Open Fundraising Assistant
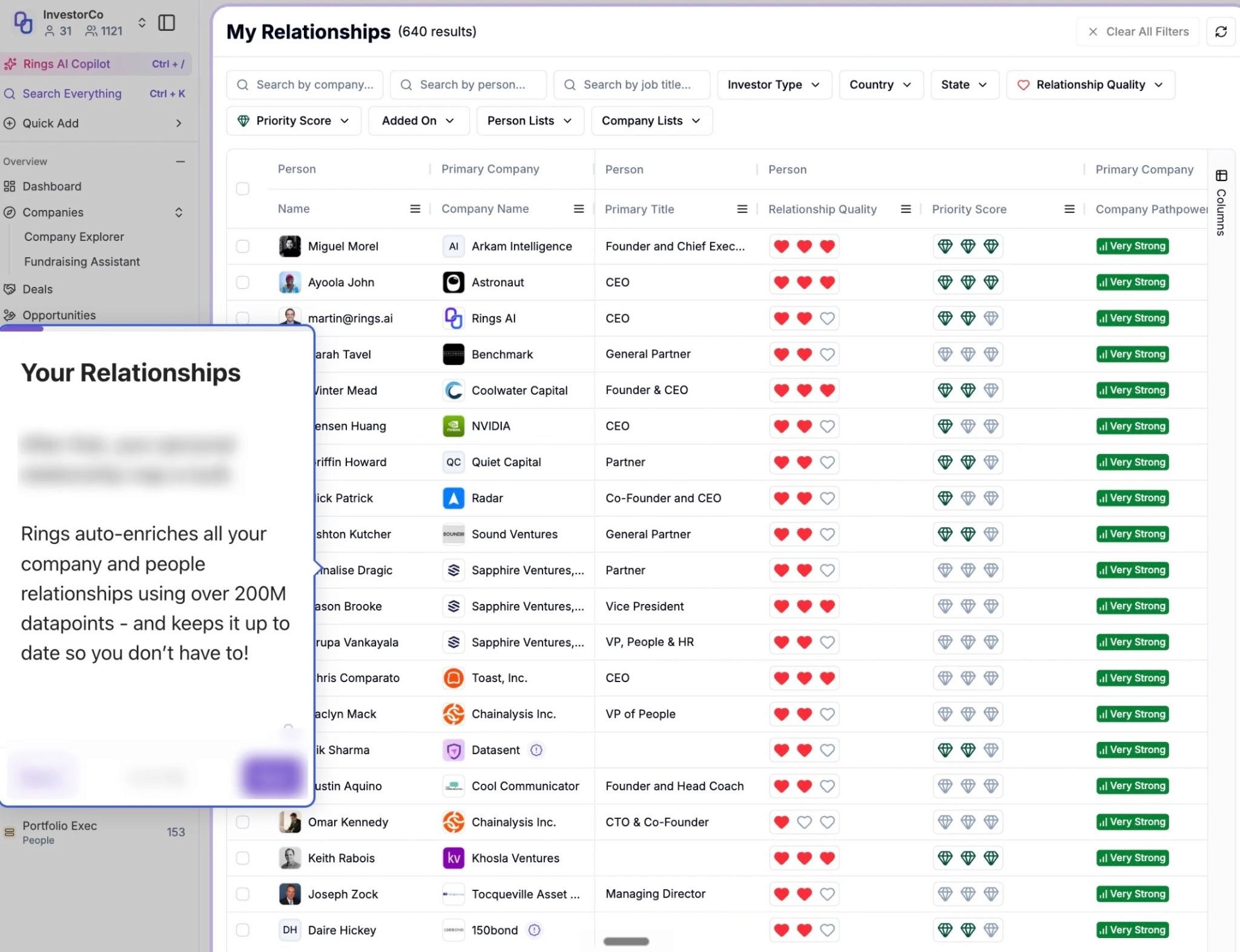 point(82,261)
